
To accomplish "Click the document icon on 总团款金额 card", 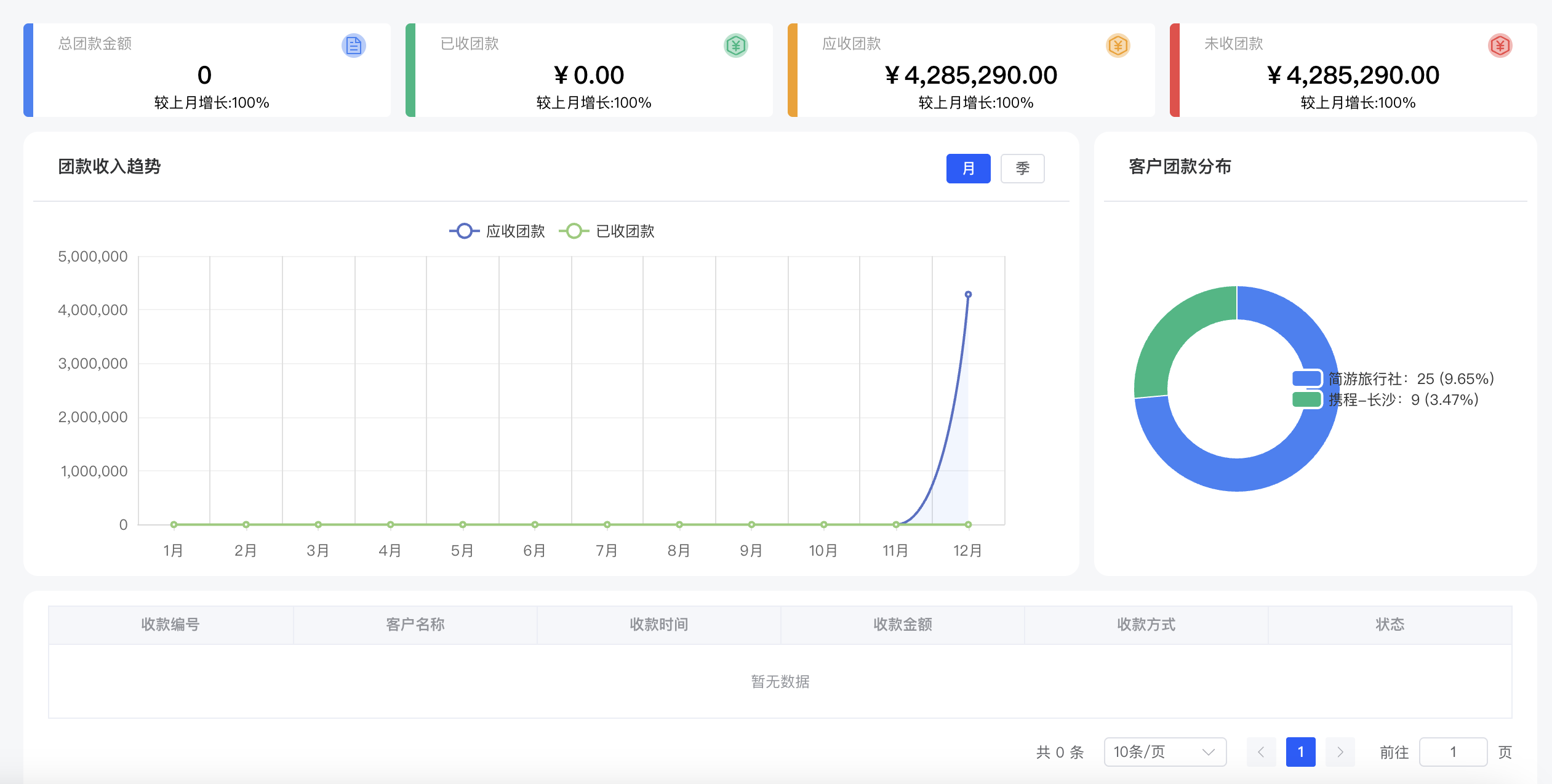I will pyautogui.click(x=353, y=45).
